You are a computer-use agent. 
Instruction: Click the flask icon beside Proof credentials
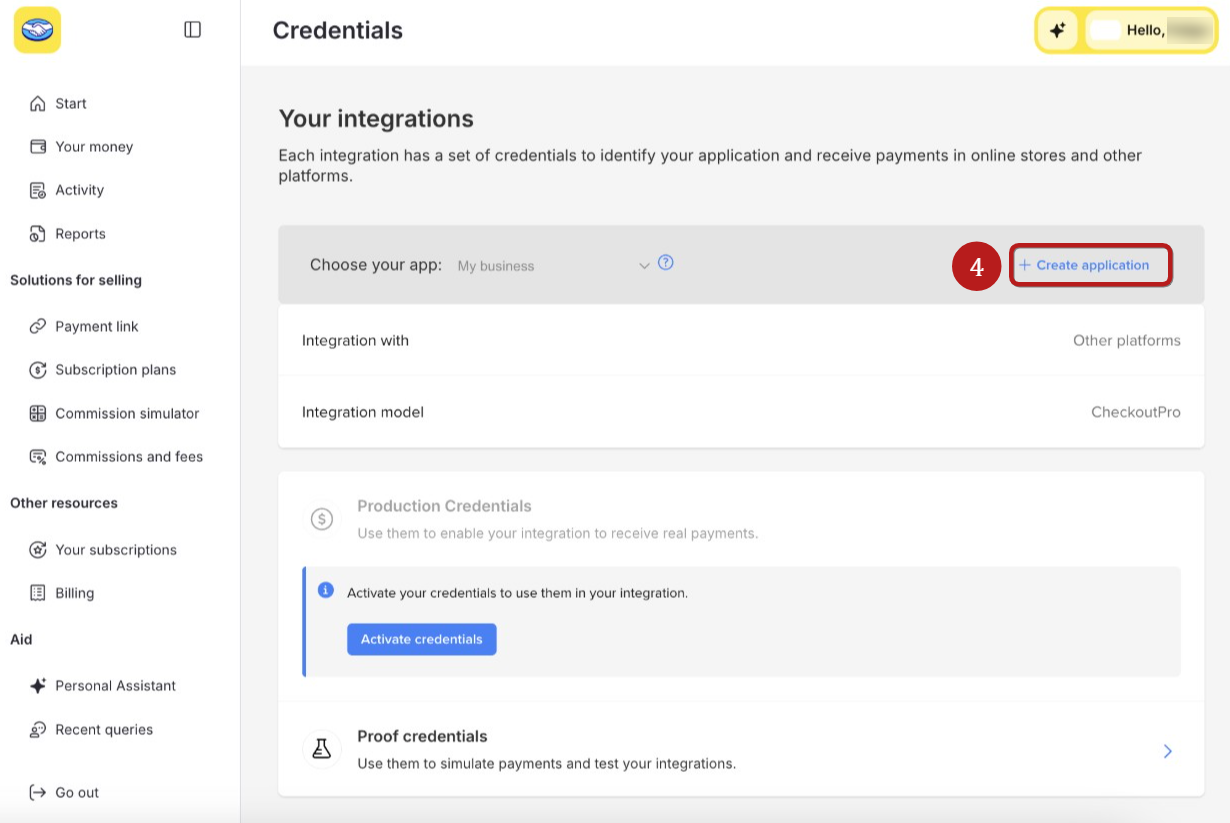321,749
